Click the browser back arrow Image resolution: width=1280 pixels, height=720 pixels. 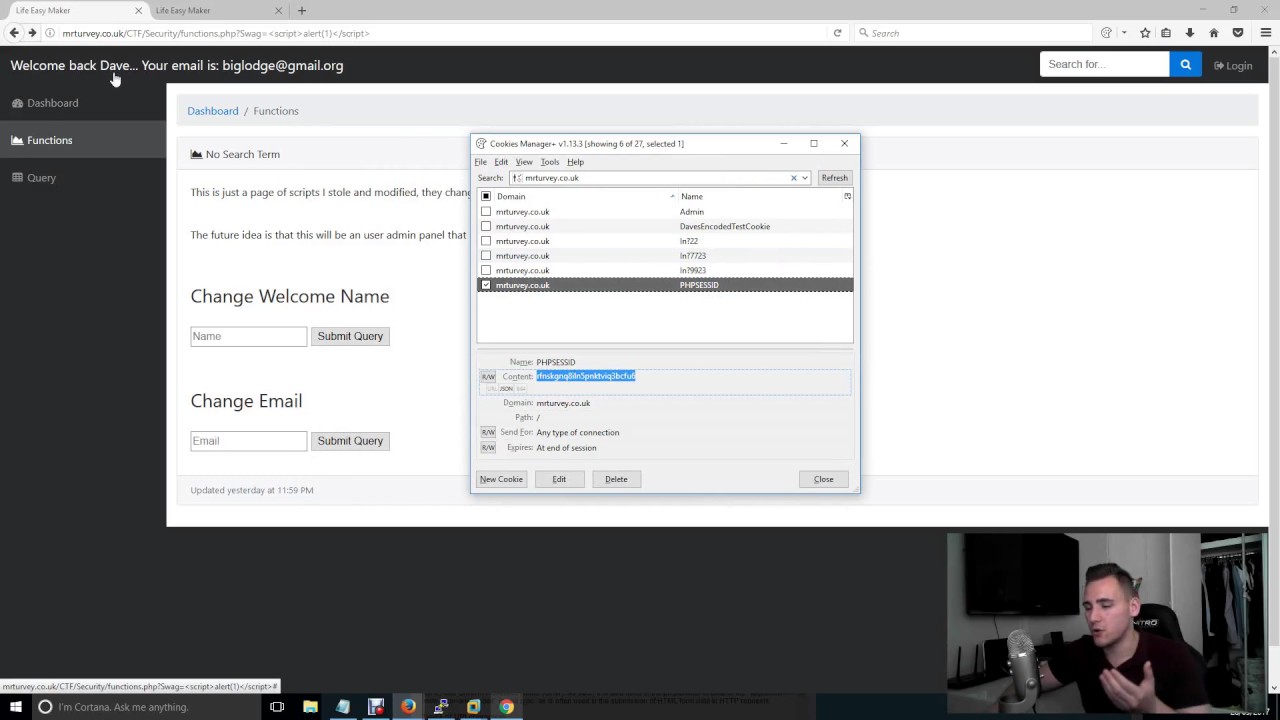(x=14, y=33)
